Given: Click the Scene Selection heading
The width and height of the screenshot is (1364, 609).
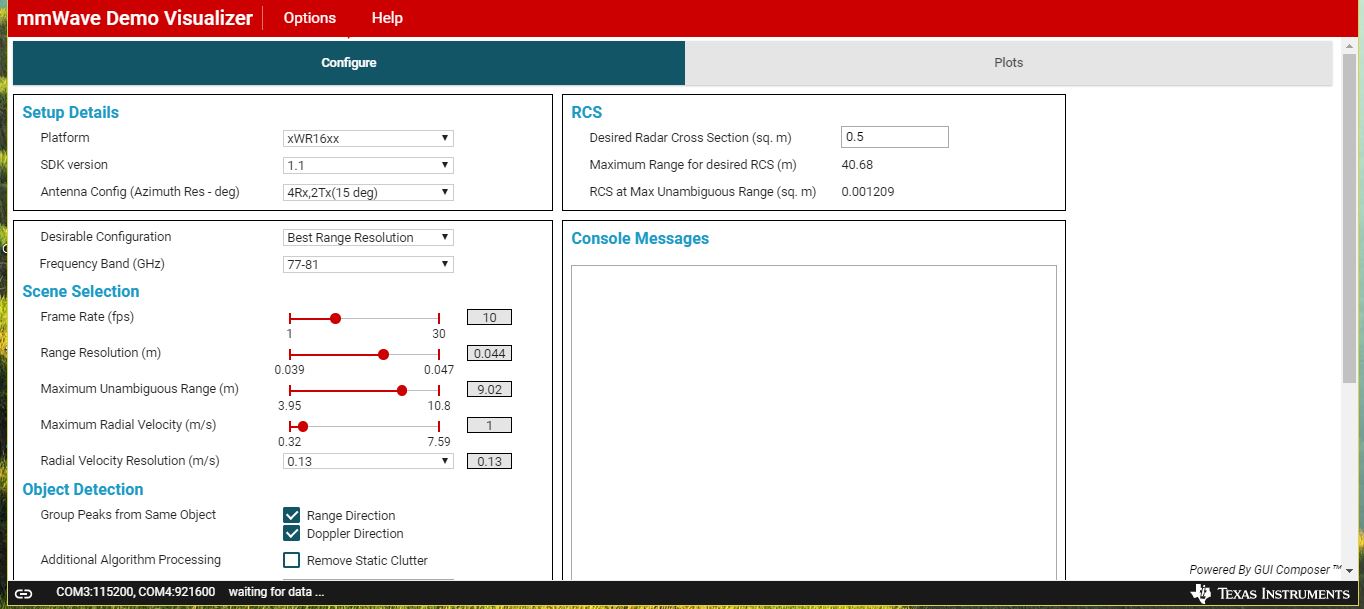Looking at the screenshot, I should [x=81, y=291].
